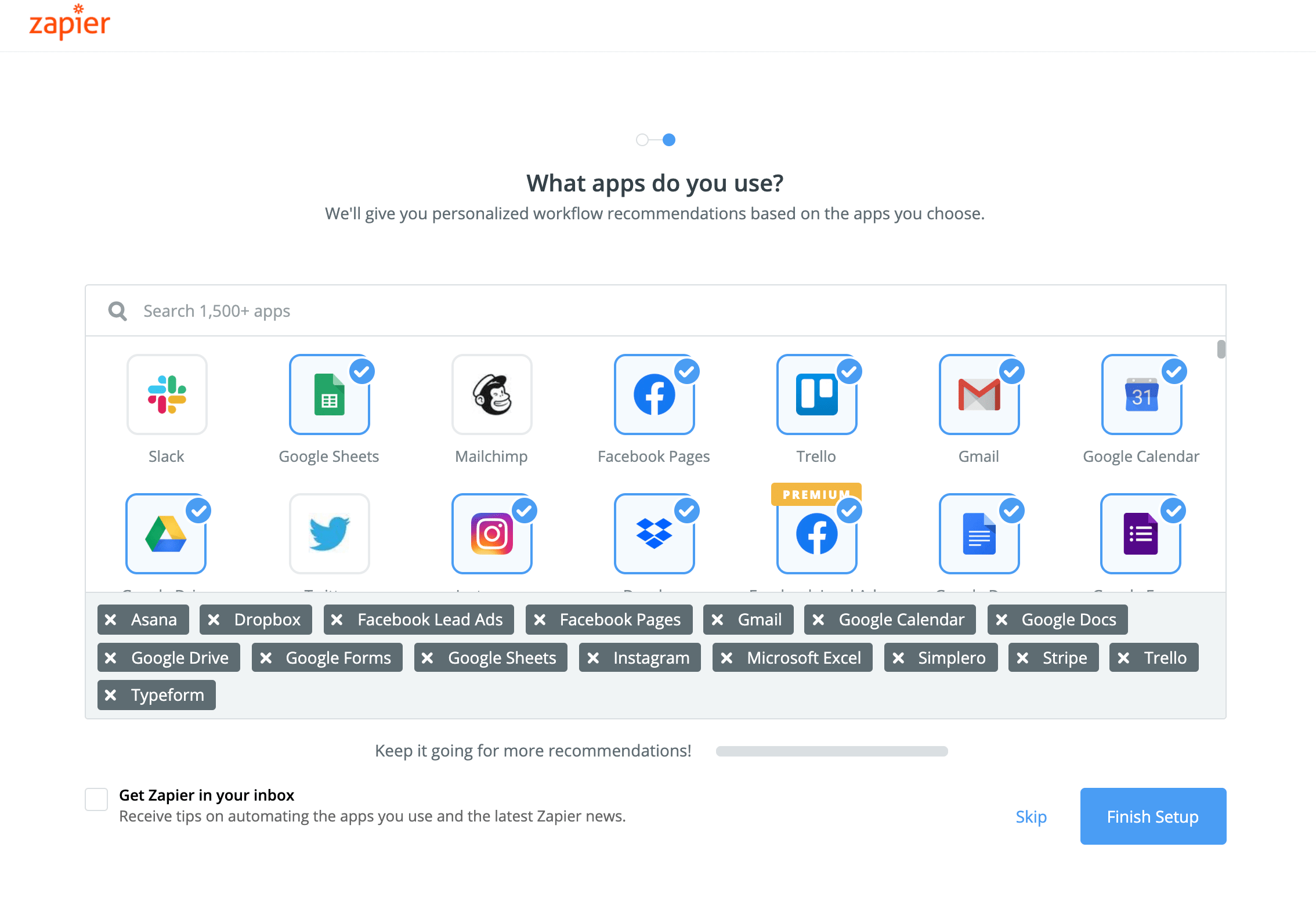Check the Get Zapier in your inbox checkbox
This screenshot has width=1316, height=912.
pos(96,799)
